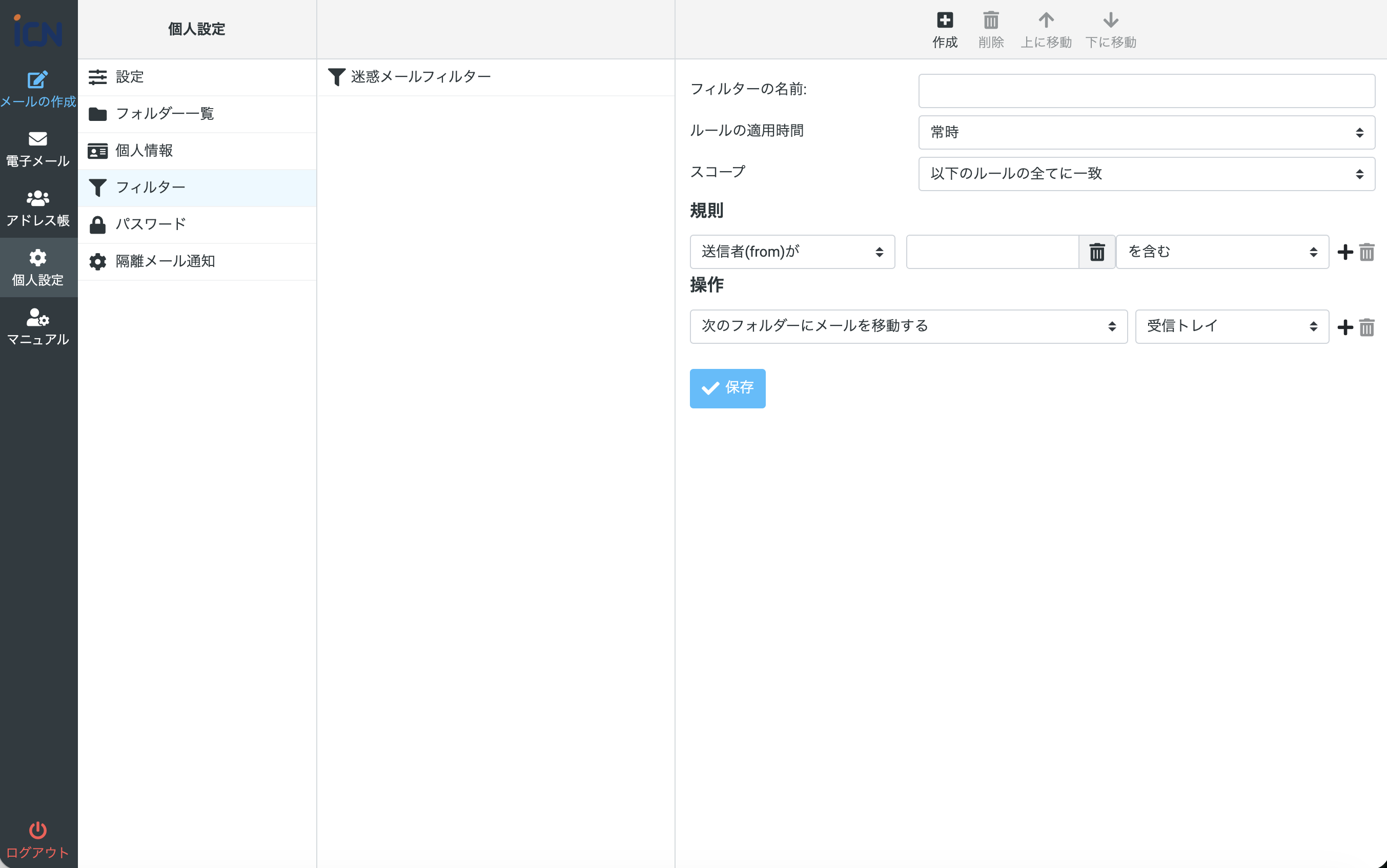Viewport: 1387px width, 868px height.
Task: Expand the スコープ dropdown
Action: pyautogui.click(x=1146, y=173)
